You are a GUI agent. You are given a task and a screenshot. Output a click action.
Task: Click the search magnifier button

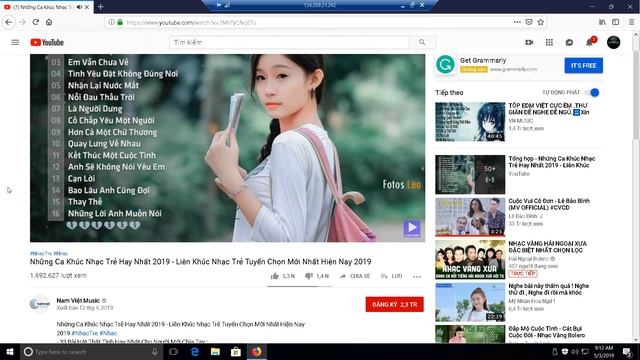pyautogui.click(x=422, y=42)
